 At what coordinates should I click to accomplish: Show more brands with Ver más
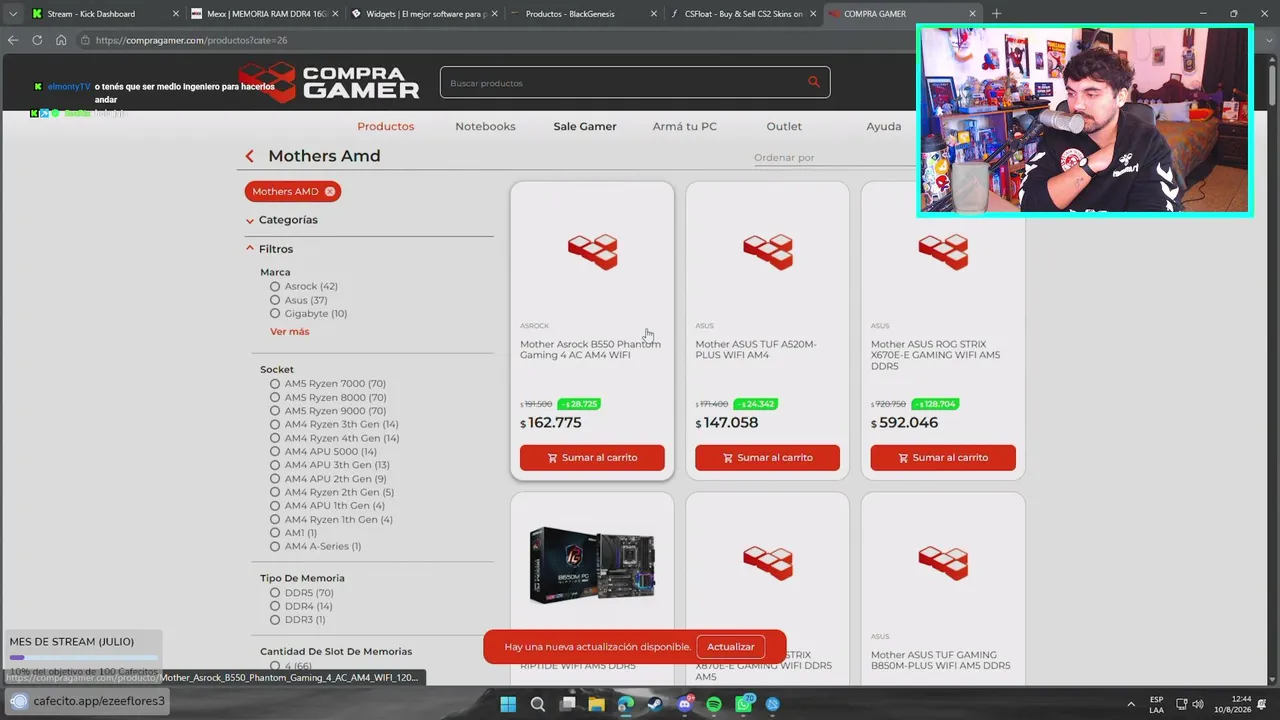point(290,331)
